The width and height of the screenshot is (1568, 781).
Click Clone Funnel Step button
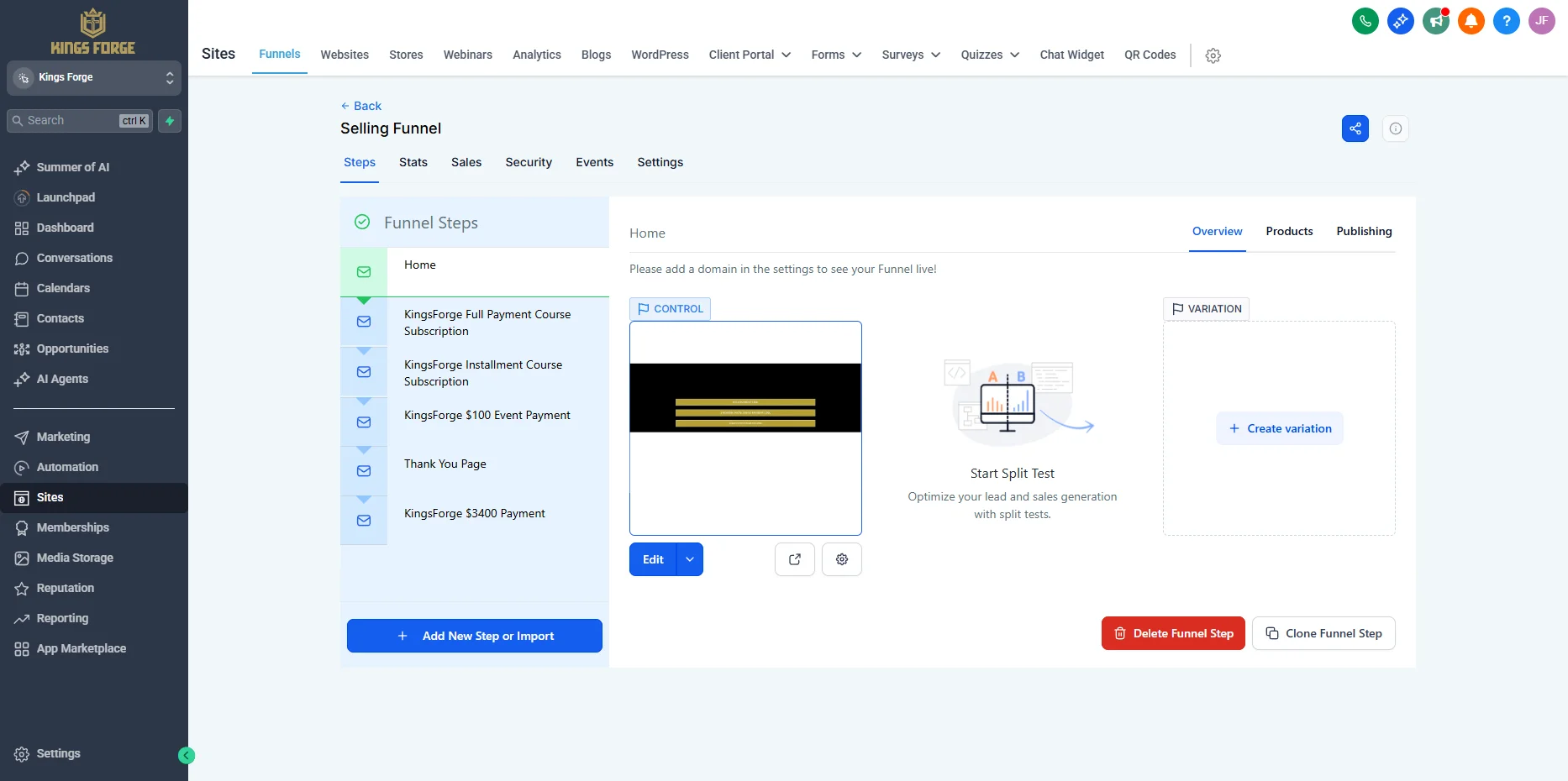(1323, 633)
